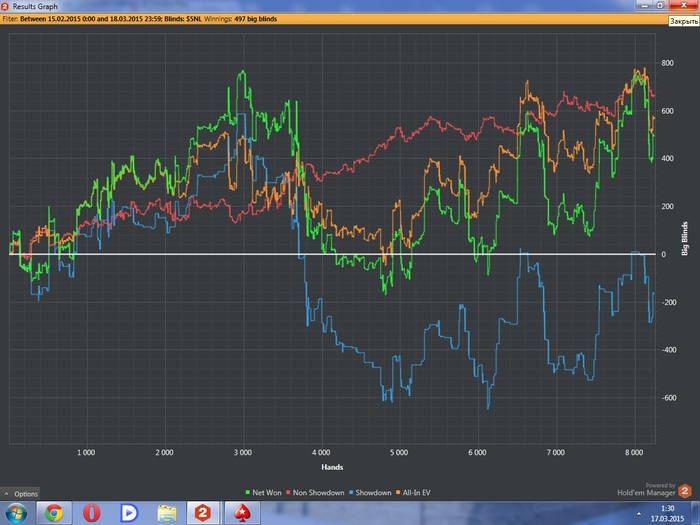Click the 'Blinds: $5NL' filter text

(183, 19)
